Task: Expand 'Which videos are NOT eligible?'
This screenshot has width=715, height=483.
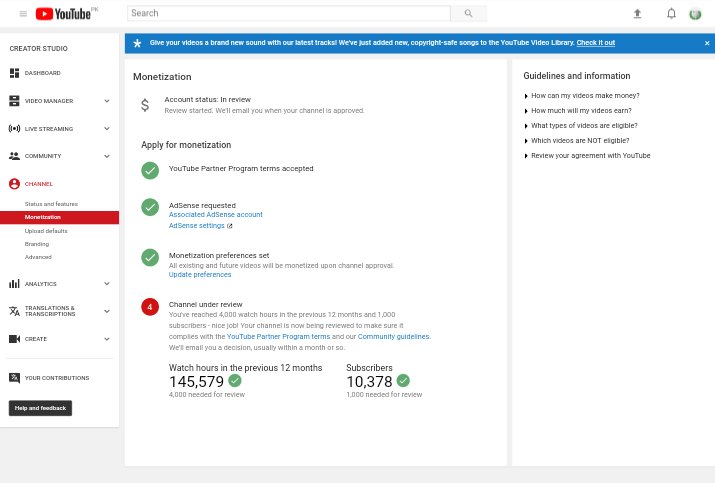Action: point(576,141)
